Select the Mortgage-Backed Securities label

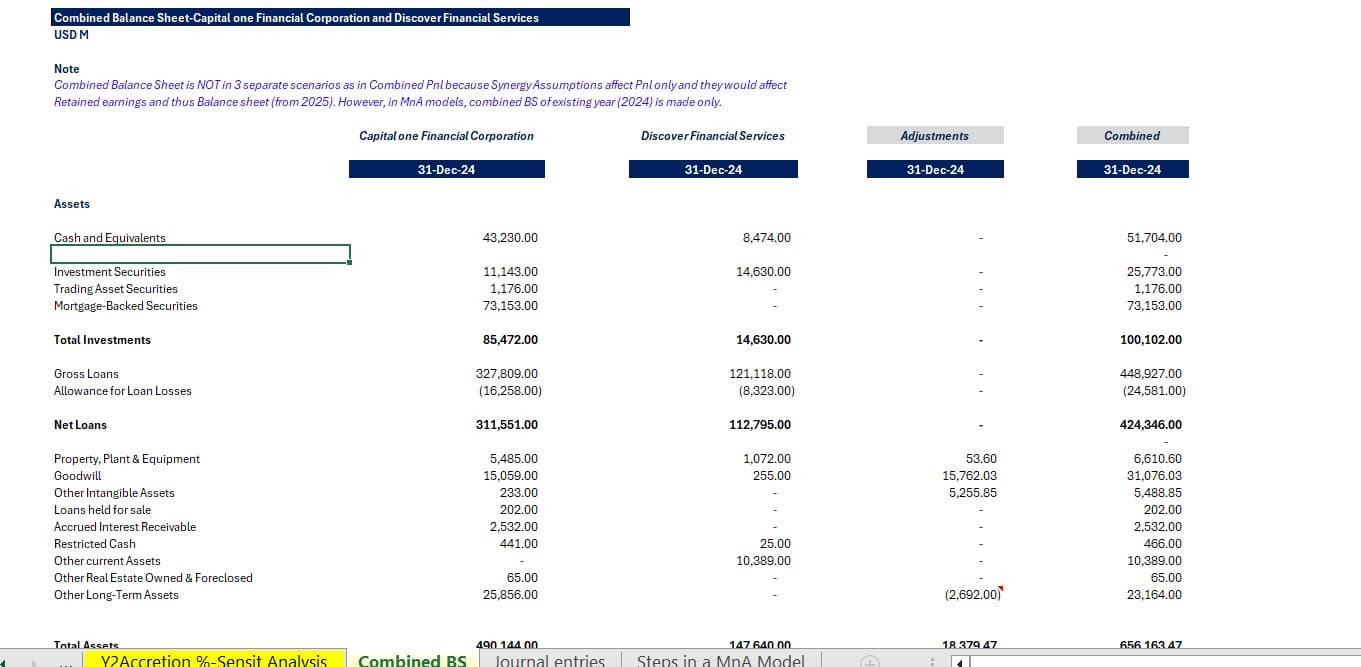[126, 306]
